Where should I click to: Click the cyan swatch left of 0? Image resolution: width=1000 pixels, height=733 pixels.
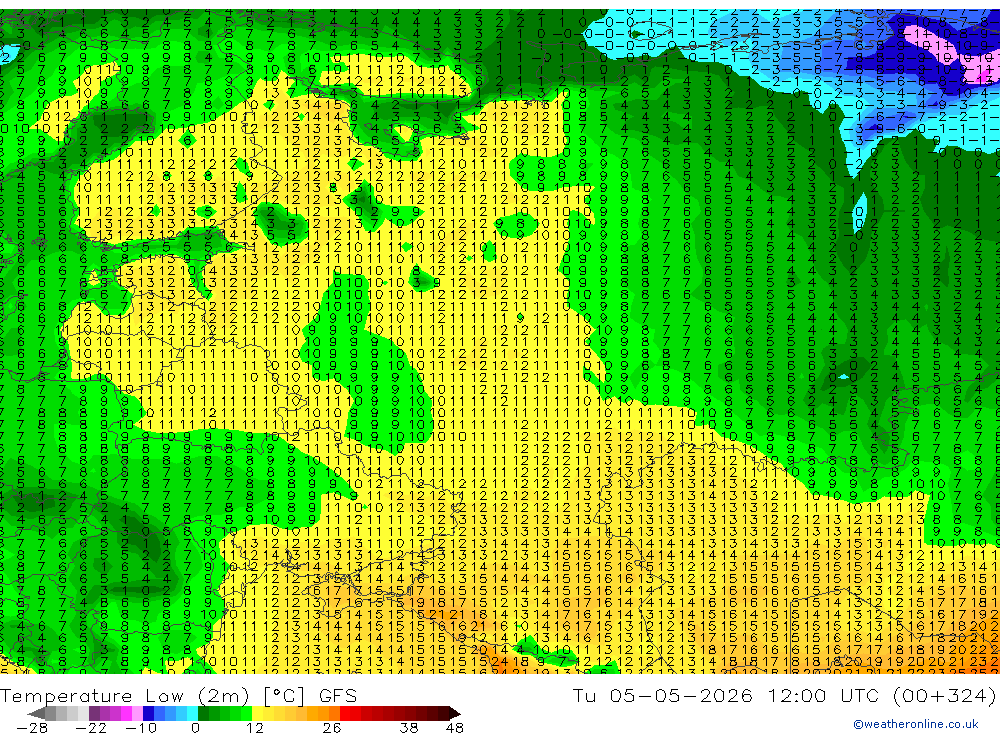192,713
